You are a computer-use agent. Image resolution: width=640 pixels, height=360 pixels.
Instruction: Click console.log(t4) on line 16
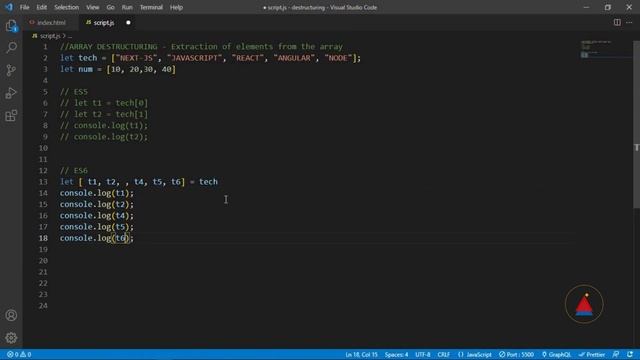[97, 216]
